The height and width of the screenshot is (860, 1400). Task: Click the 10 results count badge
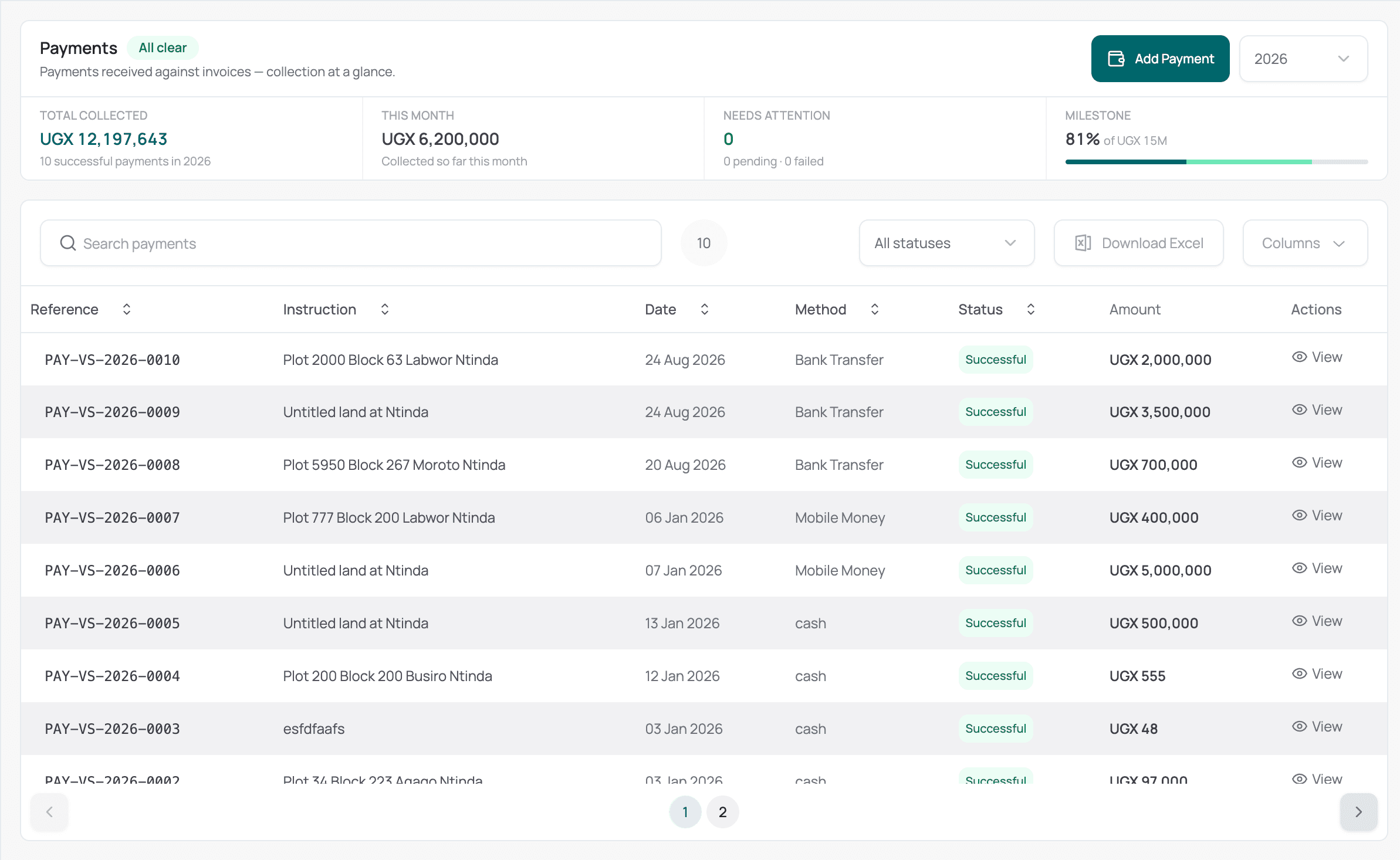pyautogui.click(x=704, y=243)
